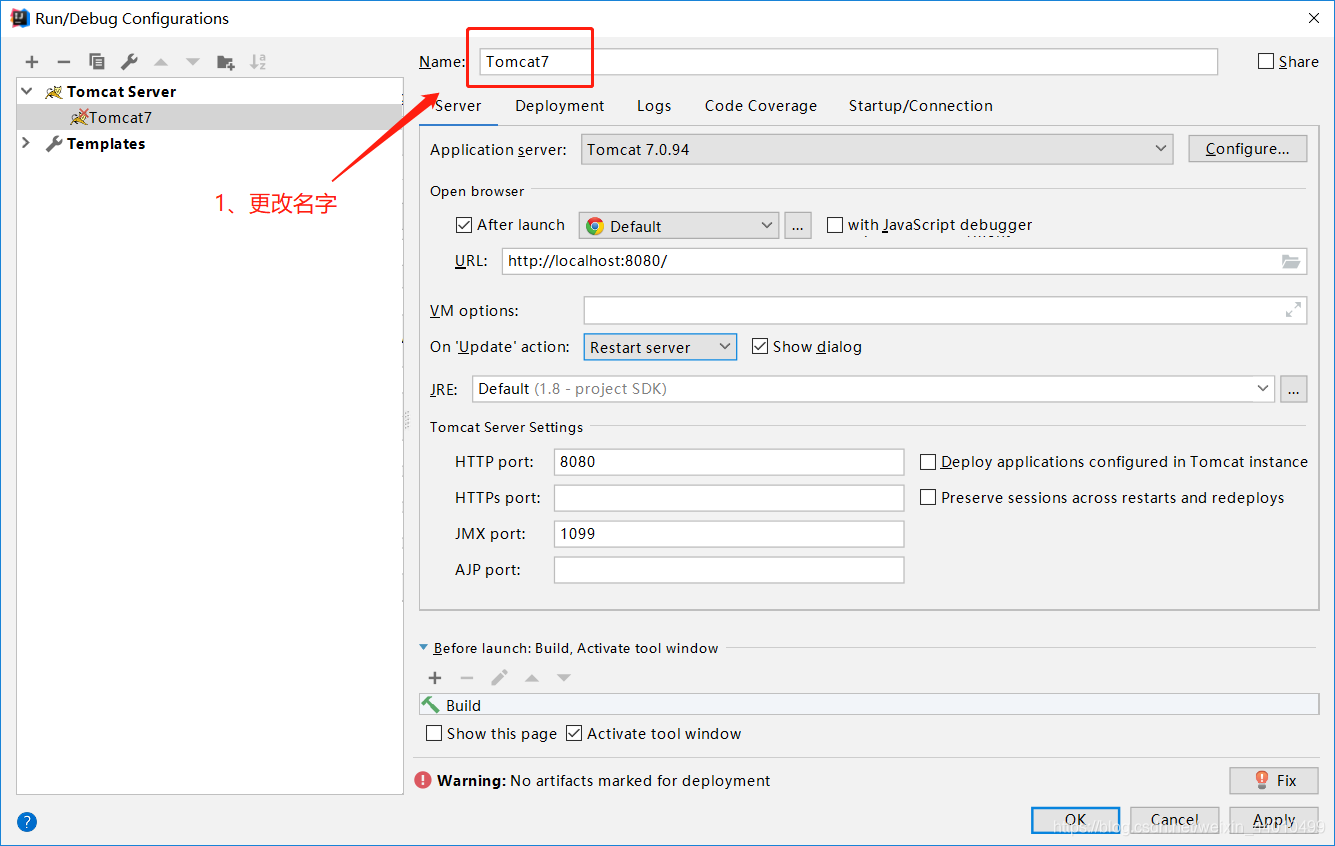Add a new run configuration with the plus icon
Screen dimensions: 1335x846
(x=32, y=62)
